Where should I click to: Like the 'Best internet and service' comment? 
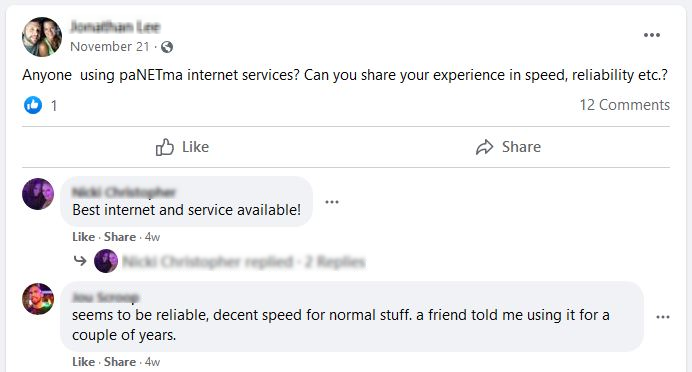pos(83,237)
